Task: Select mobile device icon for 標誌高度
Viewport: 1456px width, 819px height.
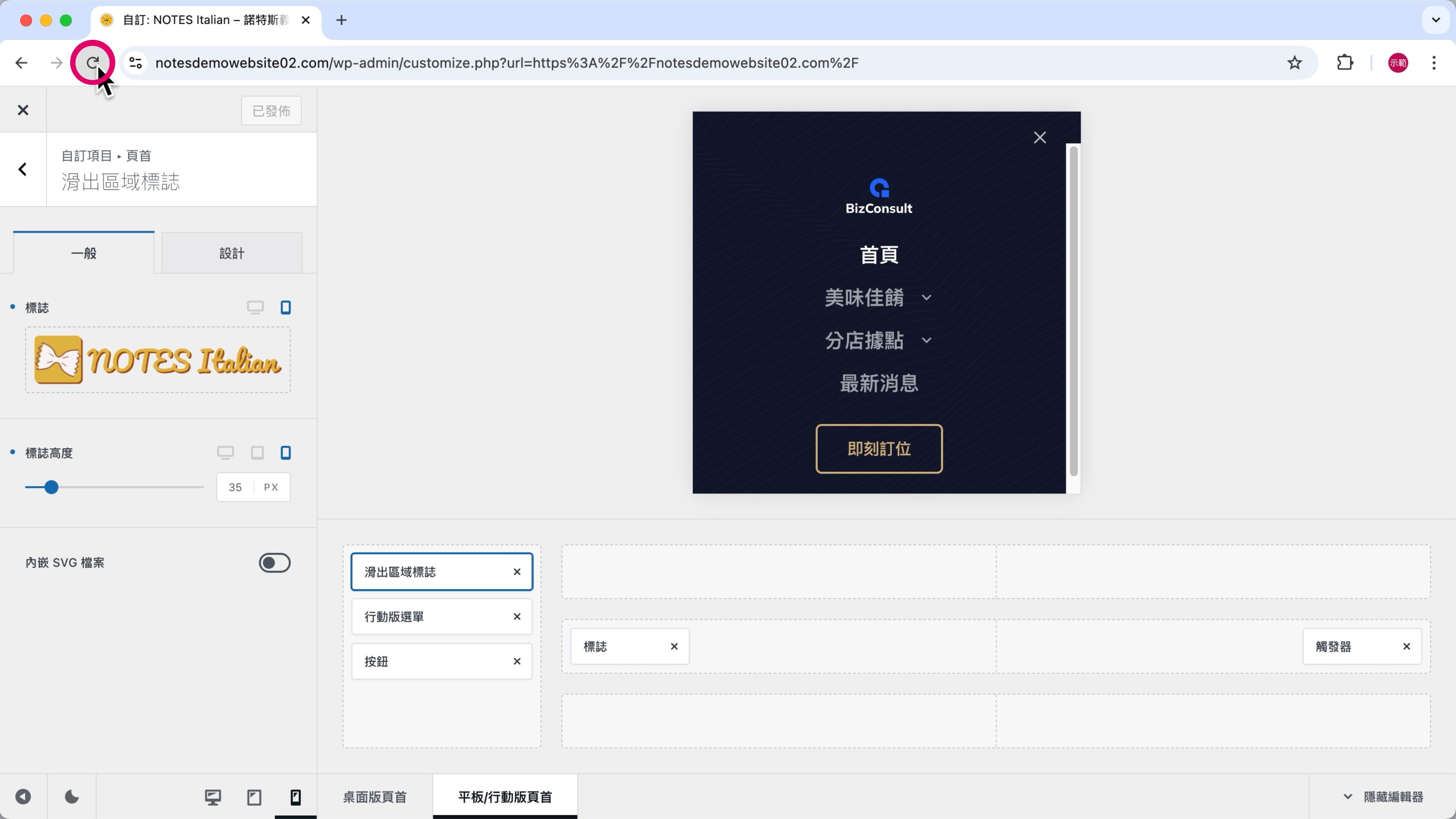Action: point(286,453)
